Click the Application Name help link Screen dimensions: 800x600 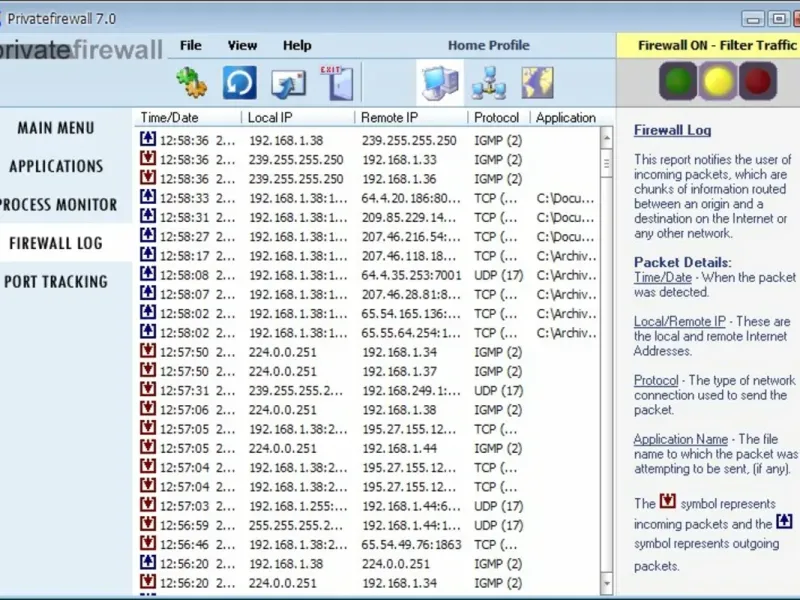click(681, 439)
